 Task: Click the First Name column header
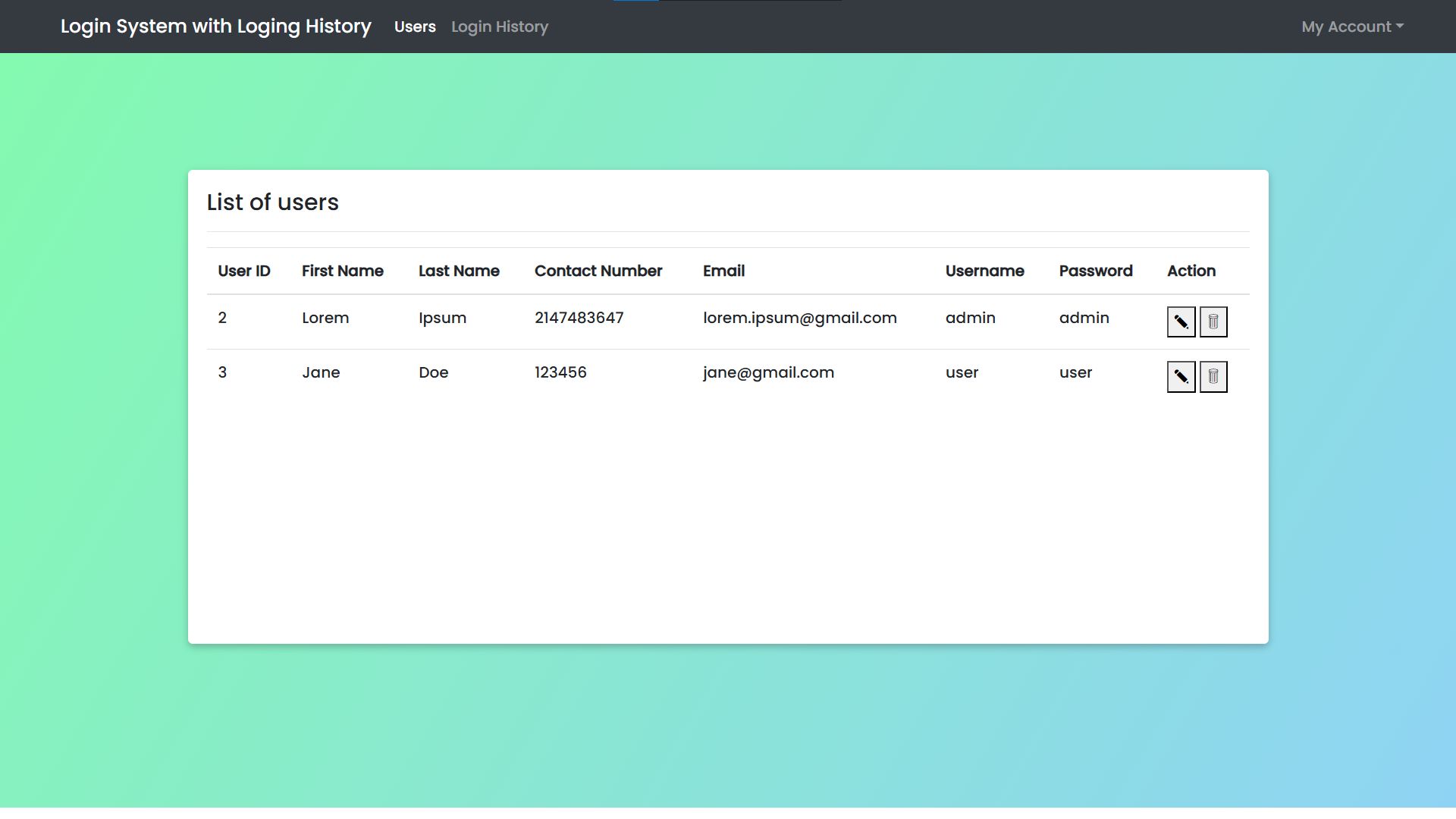click(342, 271)
